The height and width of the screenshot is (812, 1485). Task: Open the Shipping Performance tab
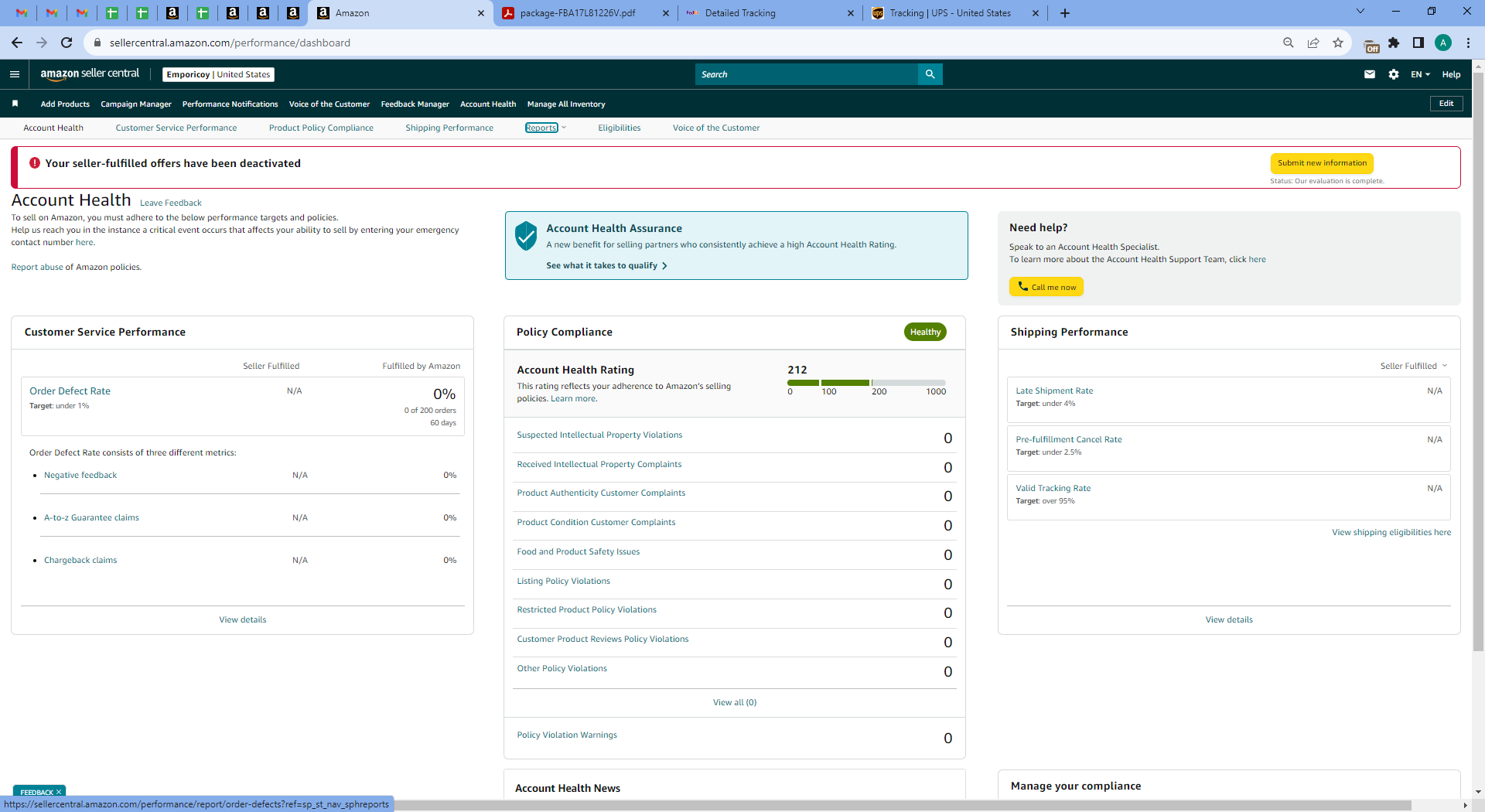pyautogui.click(x=449, y=128)
